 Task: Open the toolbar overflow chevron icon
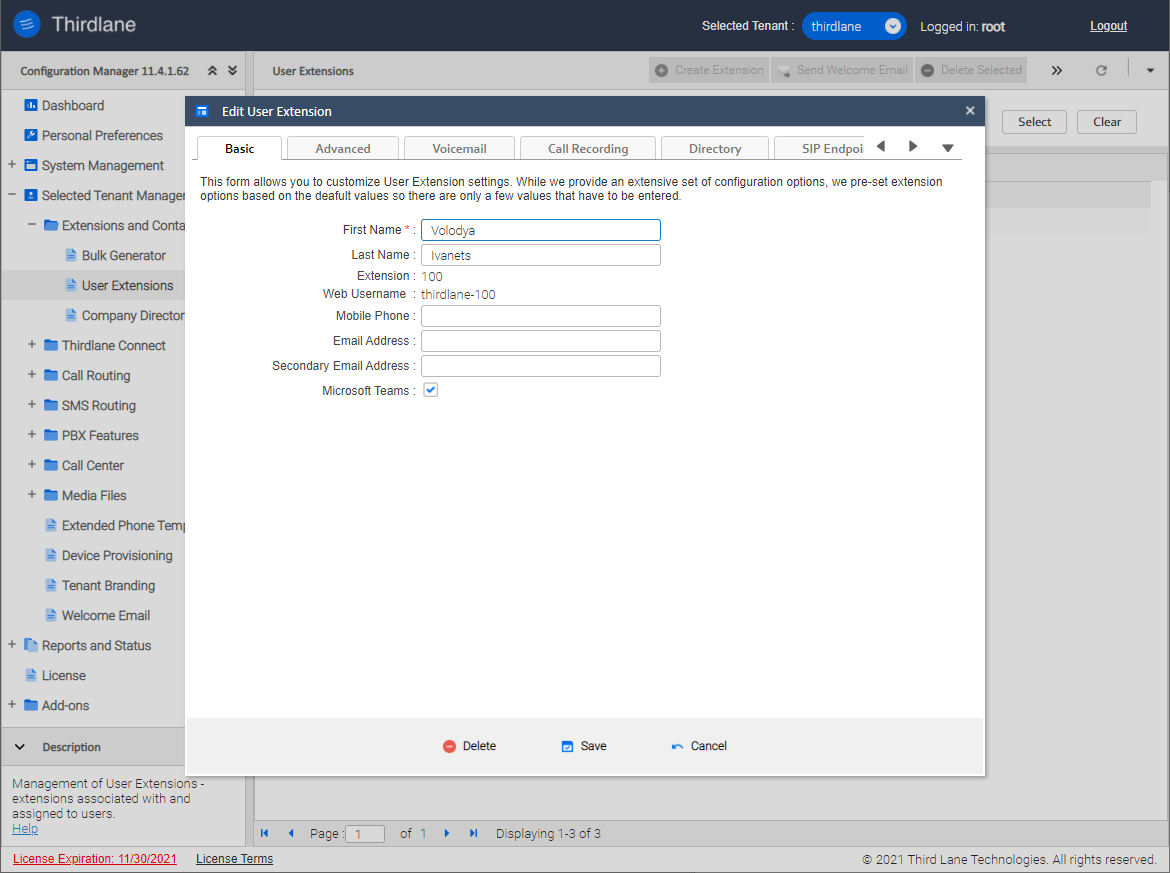1056,70
